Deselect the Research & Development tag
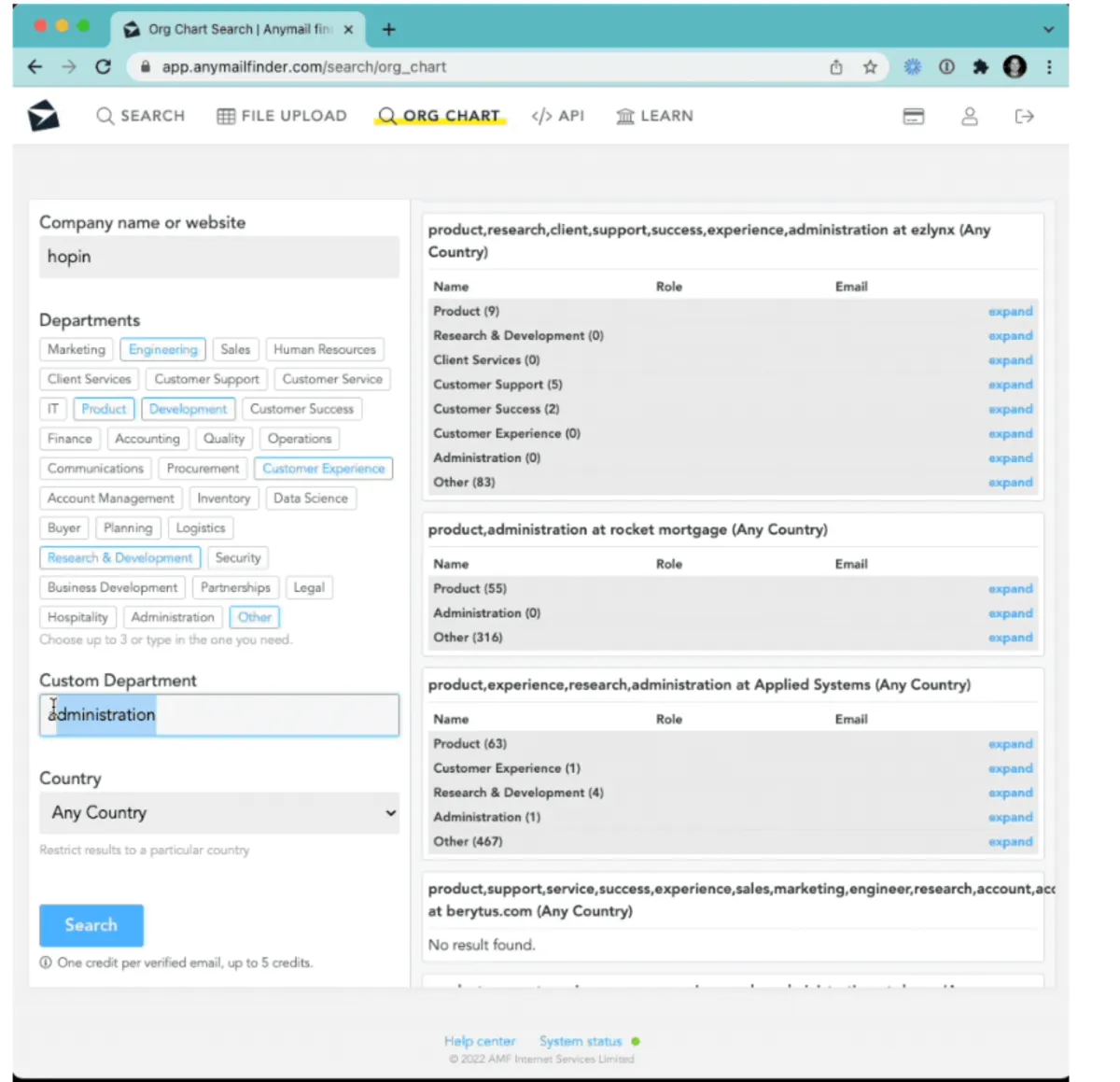This screenshot has height=1082, width=1120. click(x=120, y=557)
